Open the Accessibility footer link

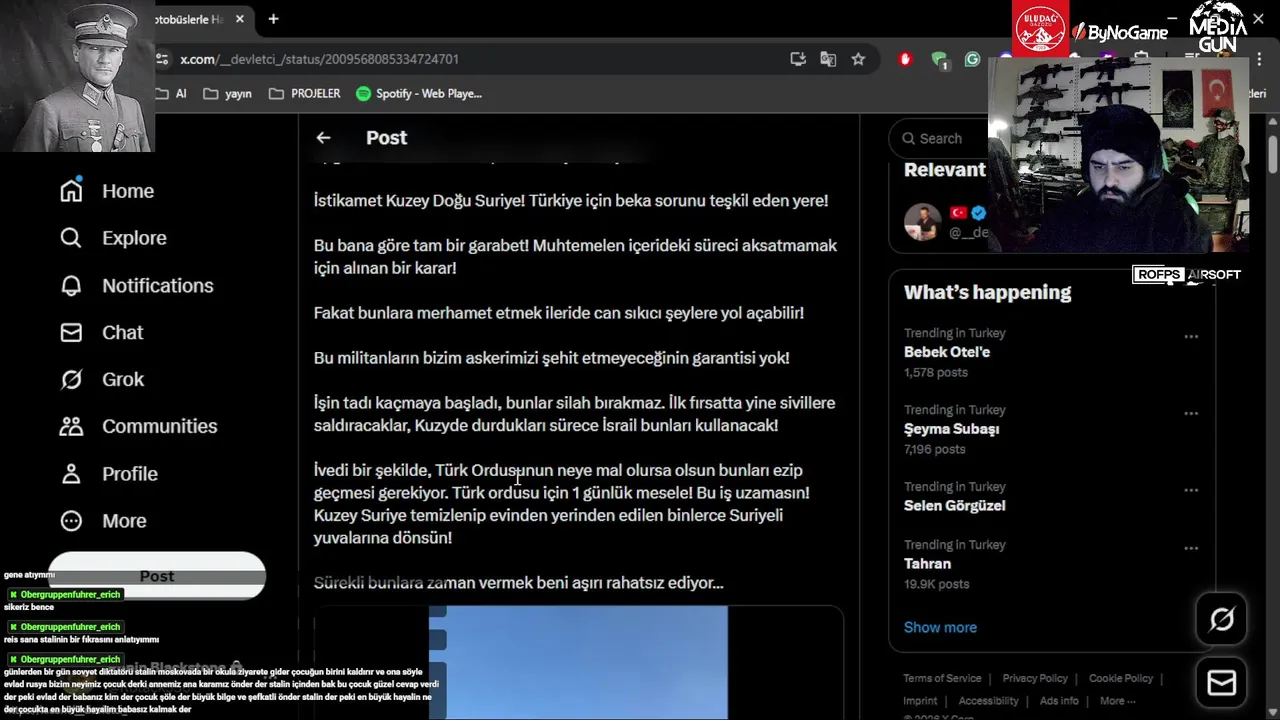pyautogui.click(x=988, y=701)
